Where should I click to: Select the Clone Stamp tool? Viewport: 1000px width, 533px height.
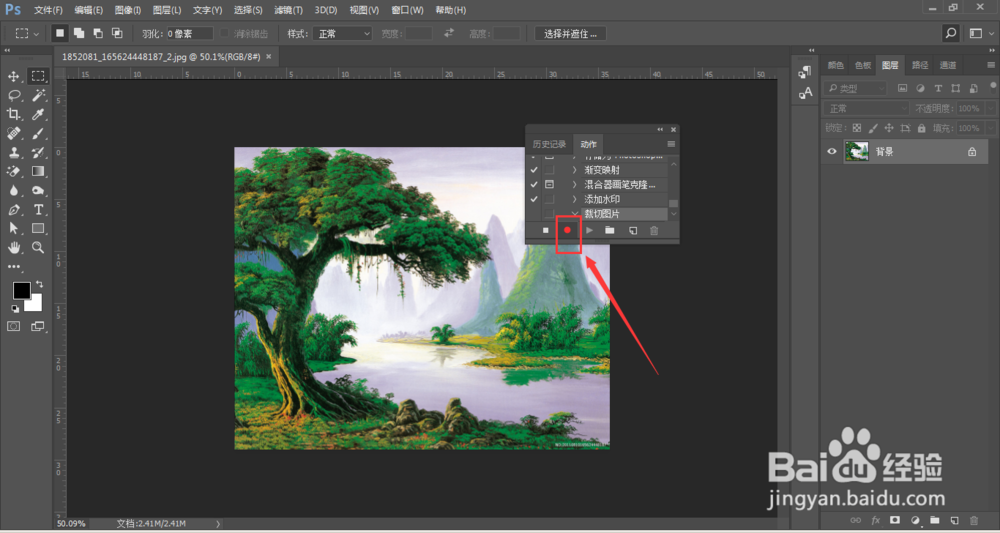point(13,152)
